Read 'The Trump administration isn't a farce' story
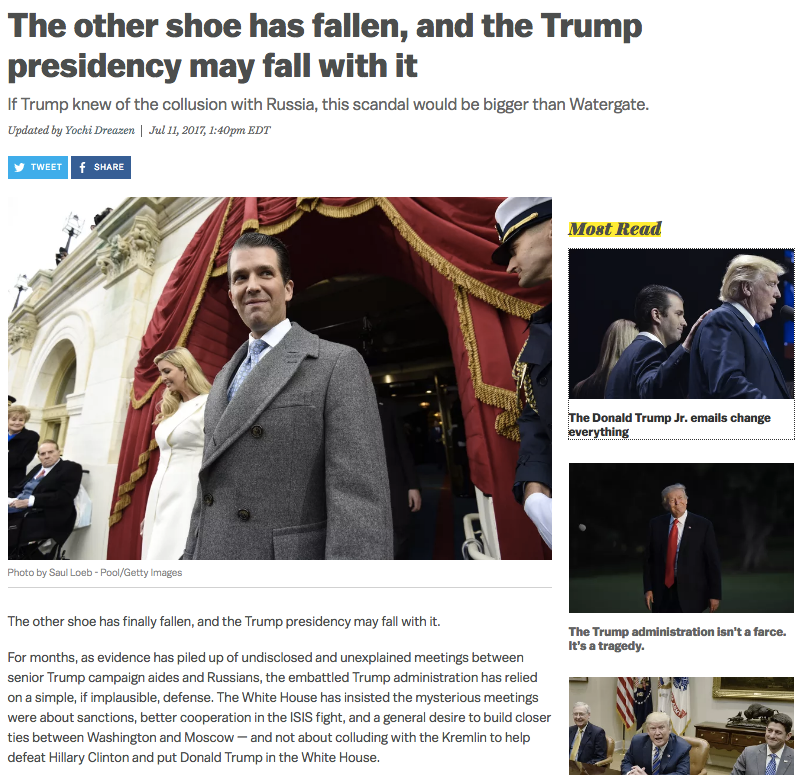 (677, 638)
